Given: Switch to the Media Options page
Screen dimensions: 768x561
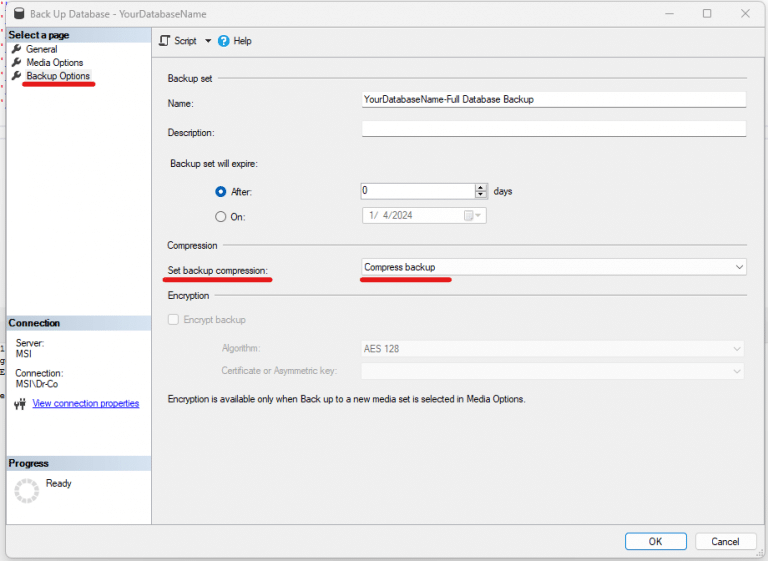Looking at the screenshot, I should pyautogui.click(x=54, y=63).
